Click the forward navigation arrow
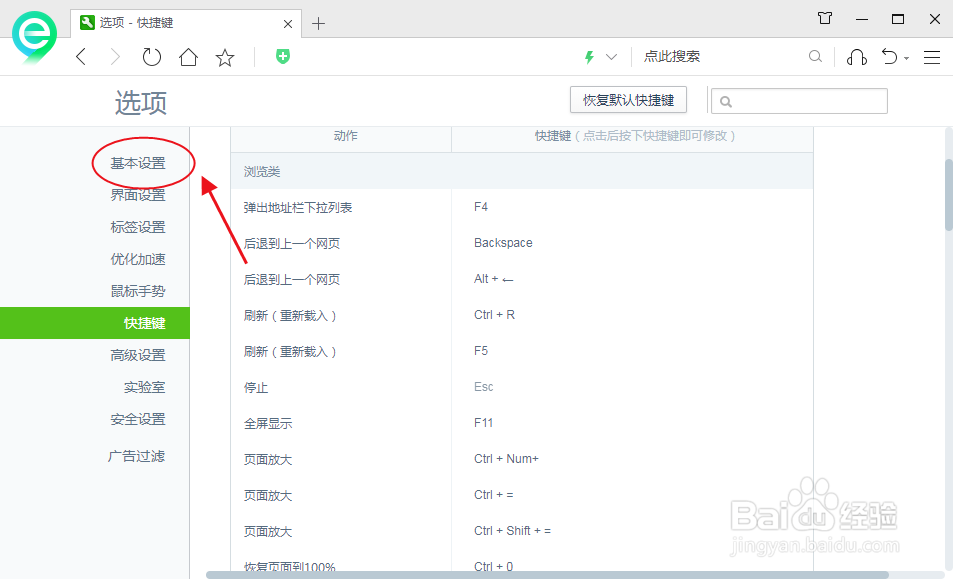Viewport: 953px width, 579px height. 115,57
